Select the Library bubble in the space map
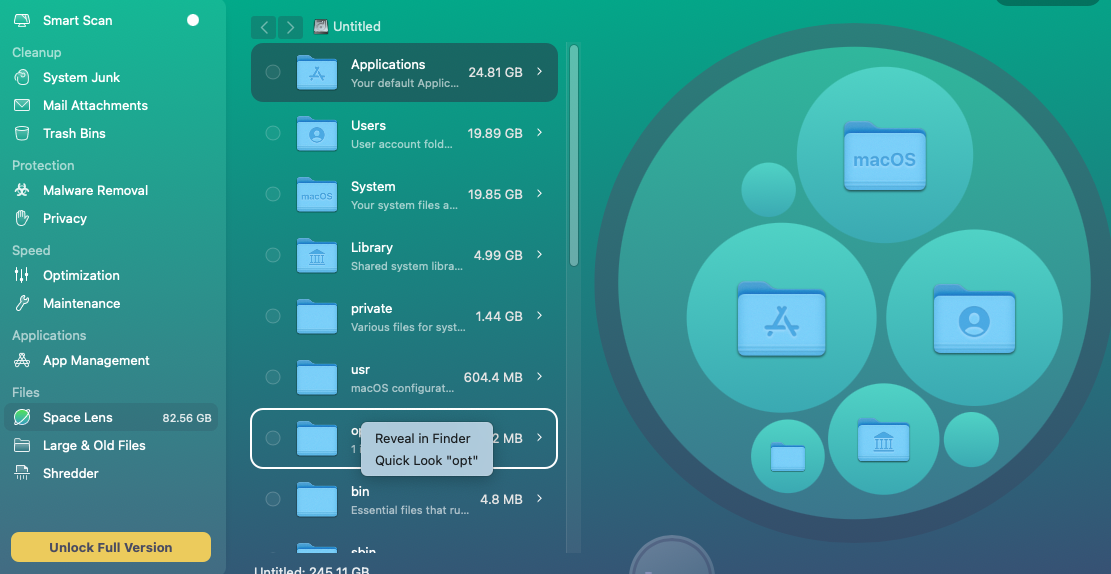This screenshot has height=574, width=1111. click(884, 439)
